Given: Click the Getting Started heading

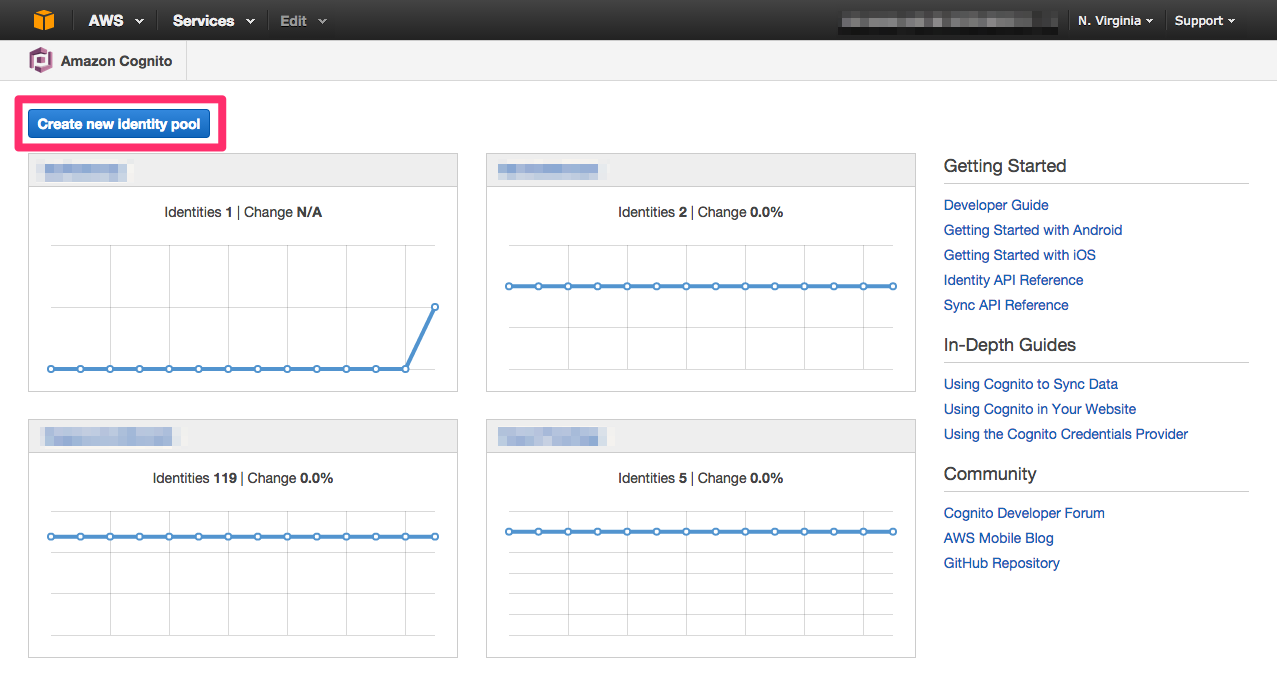Looking at the screenshot, I should pos(1005,166).
